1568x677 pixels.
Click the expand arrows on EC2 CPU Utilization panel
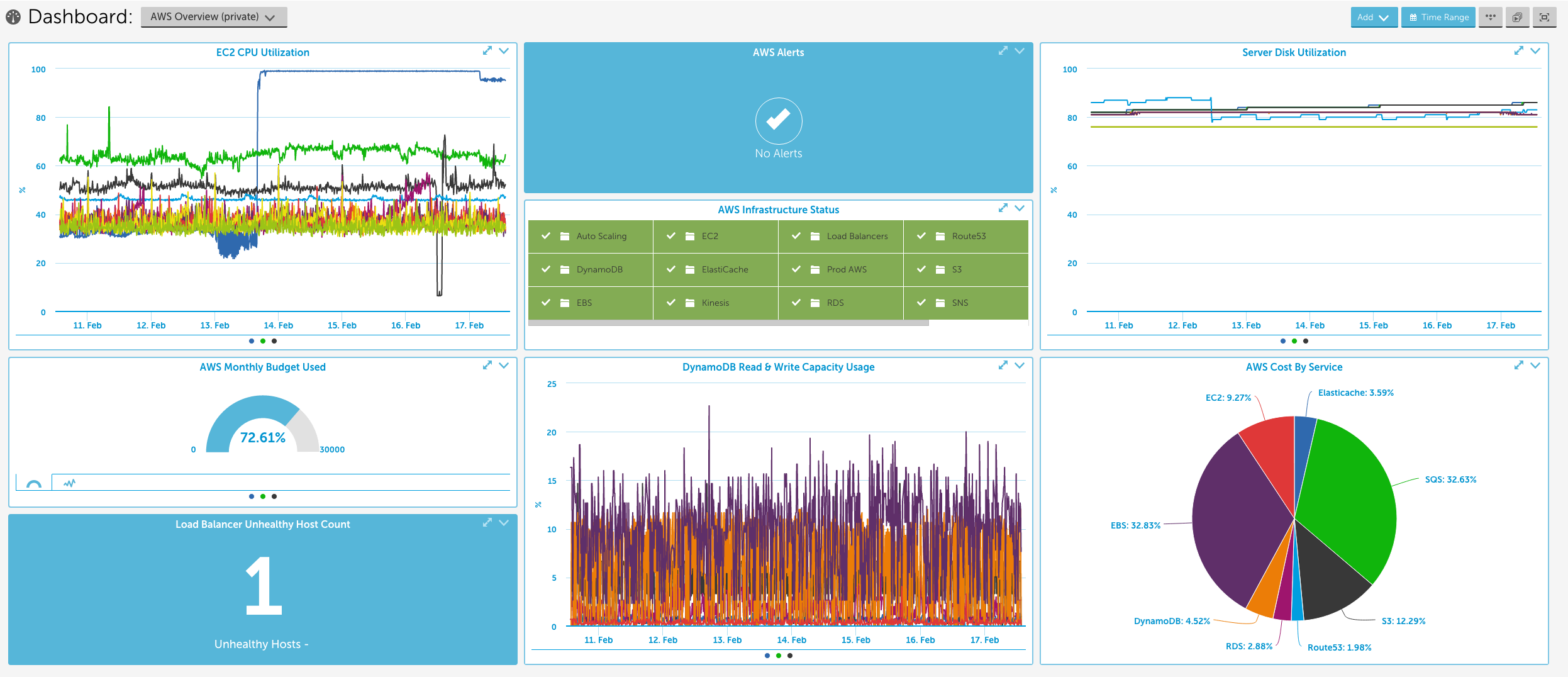(x=489, y=51)
